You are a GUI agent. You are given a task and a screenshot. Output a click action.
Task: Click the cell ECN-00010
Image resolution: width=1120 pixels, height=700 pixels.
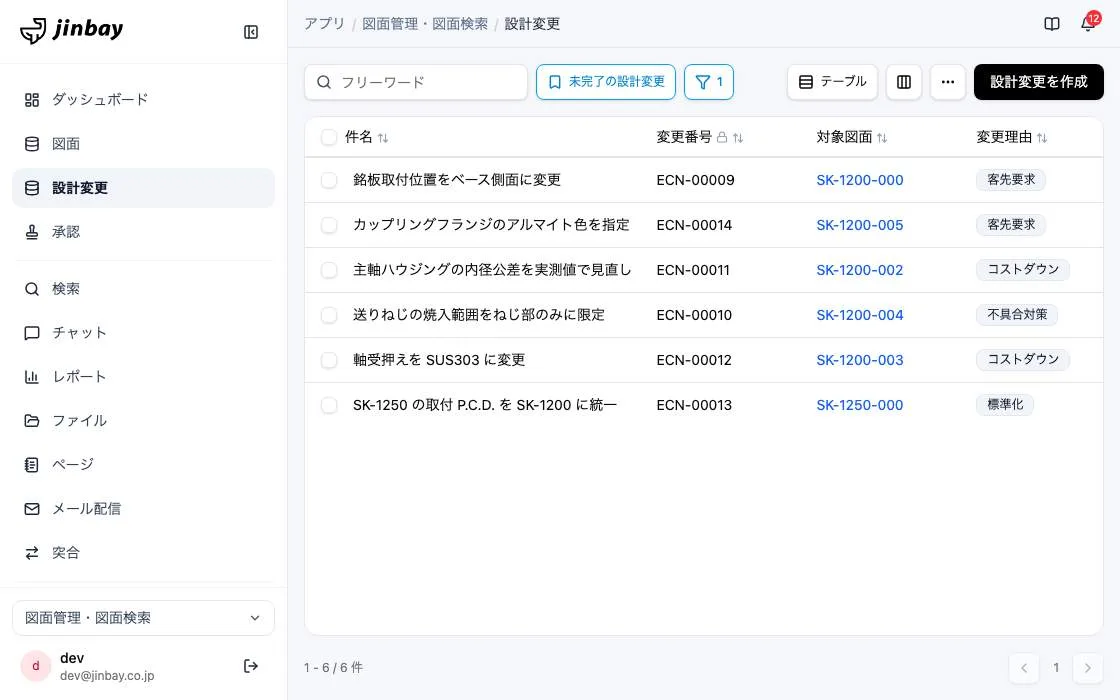[x=694, y=315]
